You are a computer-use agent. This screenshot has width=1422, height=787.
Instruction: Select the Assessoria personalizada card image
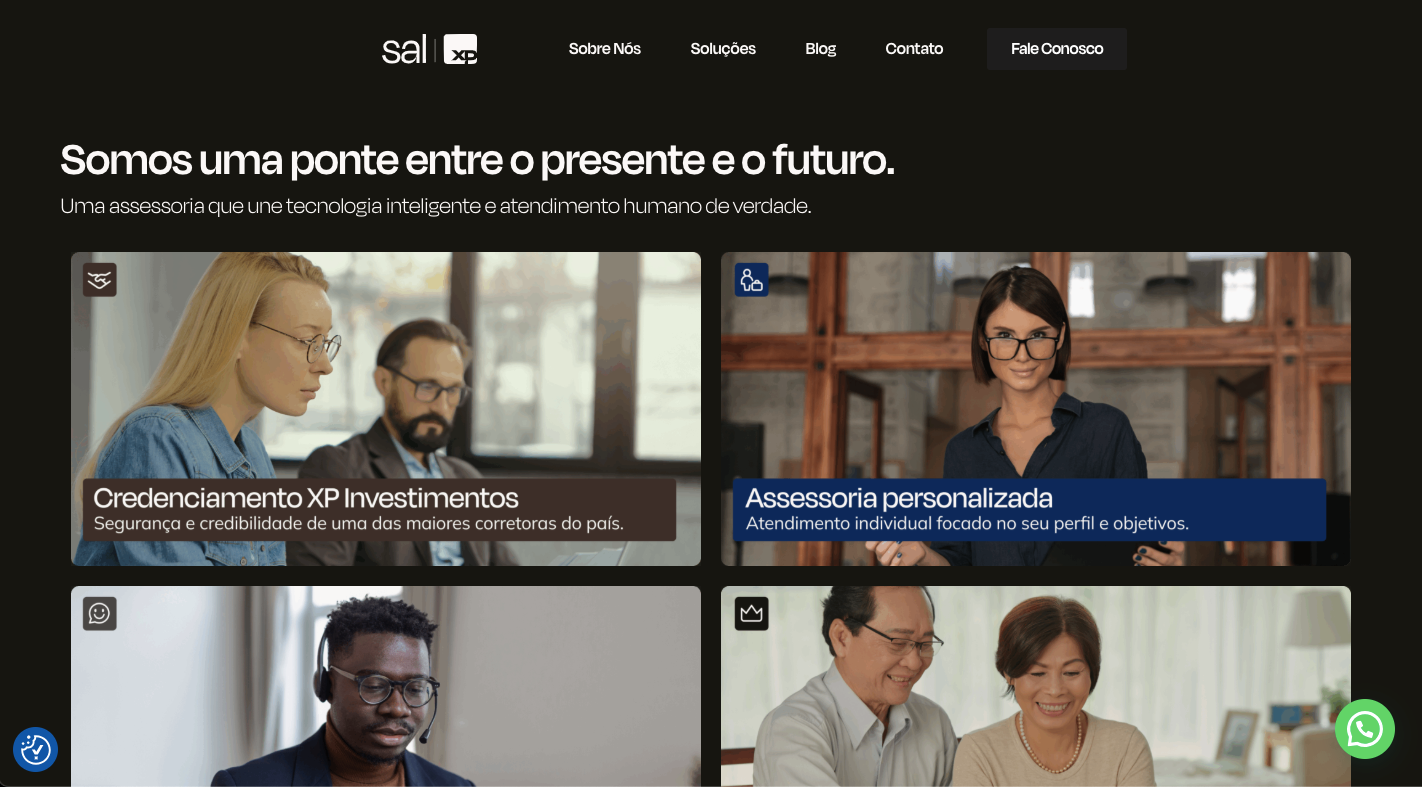[1036, 409]
